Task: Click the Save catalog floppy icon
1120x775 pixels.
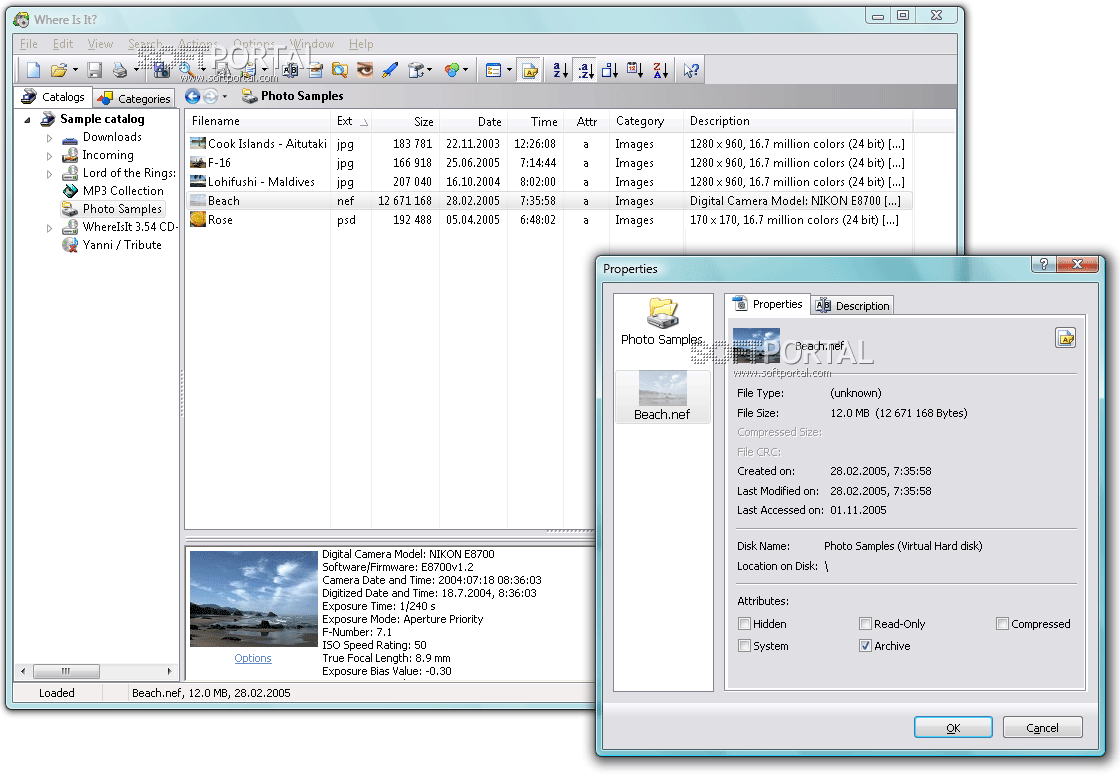Action: (95, 70)
